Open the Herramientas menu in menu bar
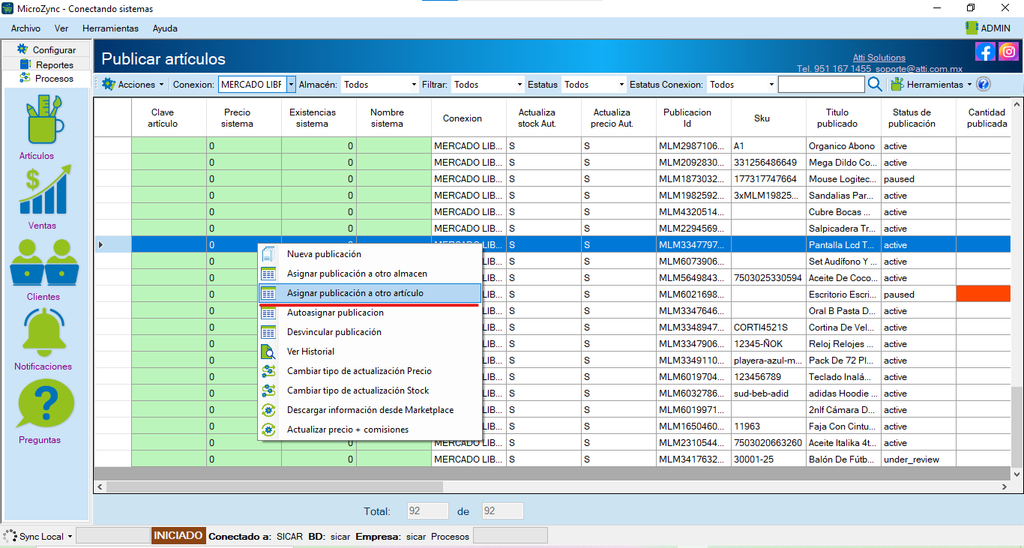 click(110, 28)
